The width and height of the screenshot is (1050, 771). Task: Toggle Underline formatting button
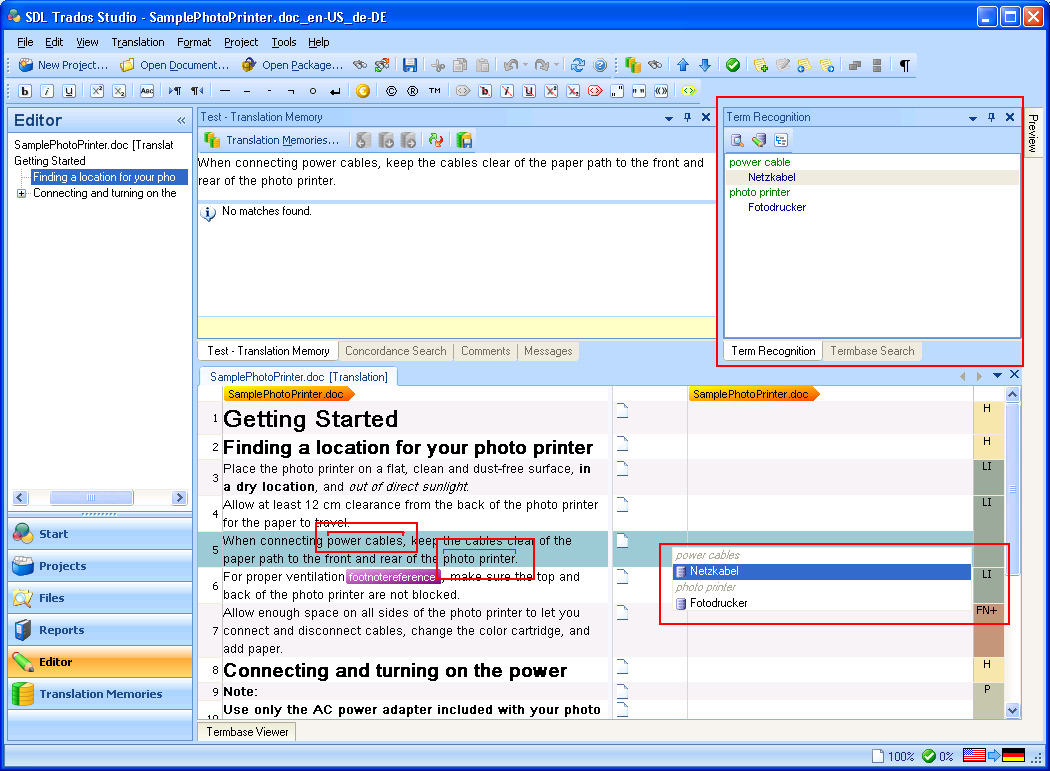click(x=69, y=91)
